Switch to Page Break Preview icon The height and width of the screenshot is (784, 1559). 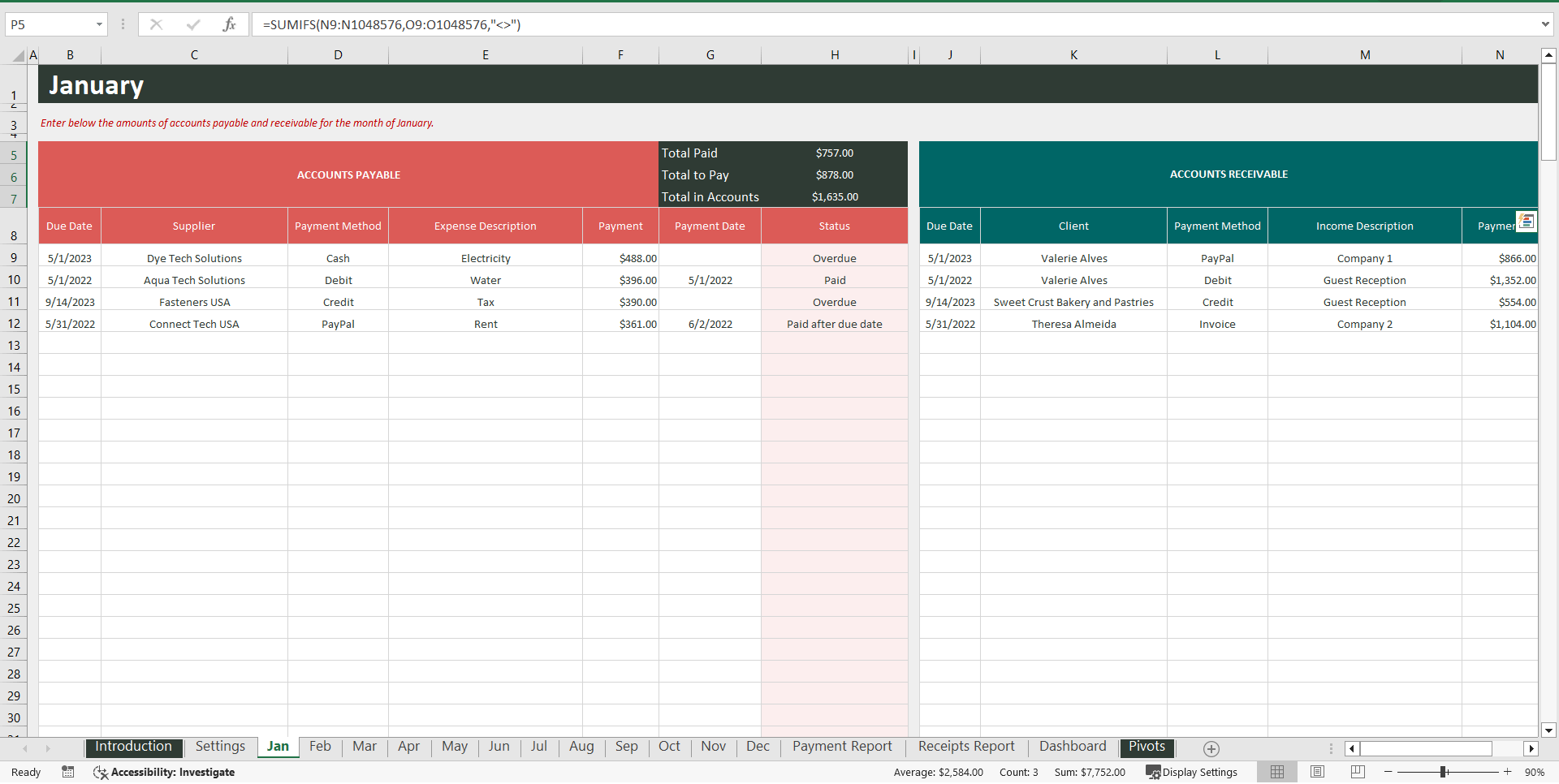1358,772
